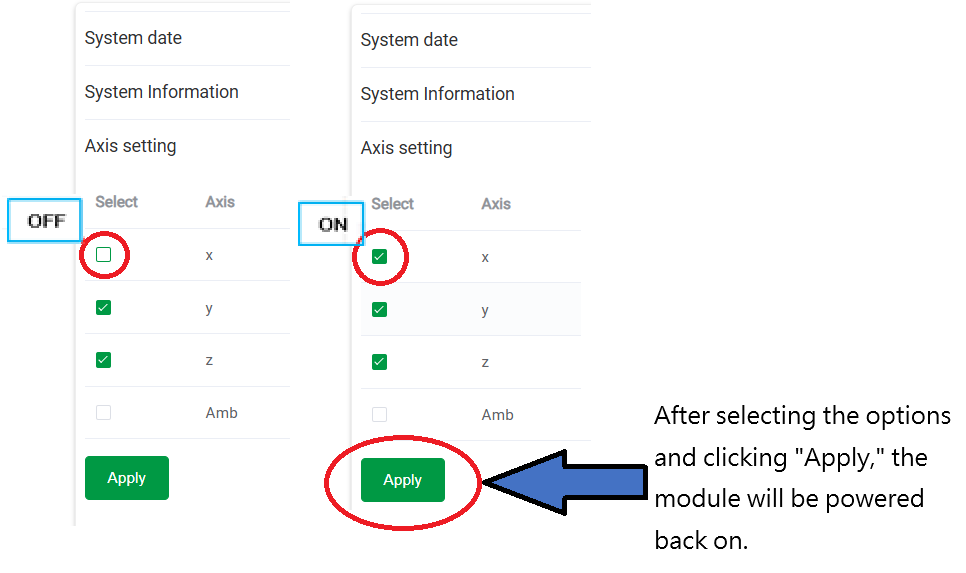
Task: Collapse Axis setting section in the right panel
Action: [x=406, y=148]
